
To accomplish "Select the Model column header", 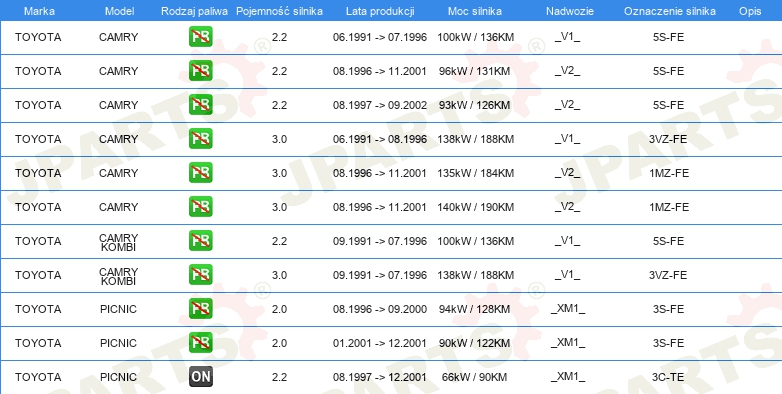I will 120,11.
